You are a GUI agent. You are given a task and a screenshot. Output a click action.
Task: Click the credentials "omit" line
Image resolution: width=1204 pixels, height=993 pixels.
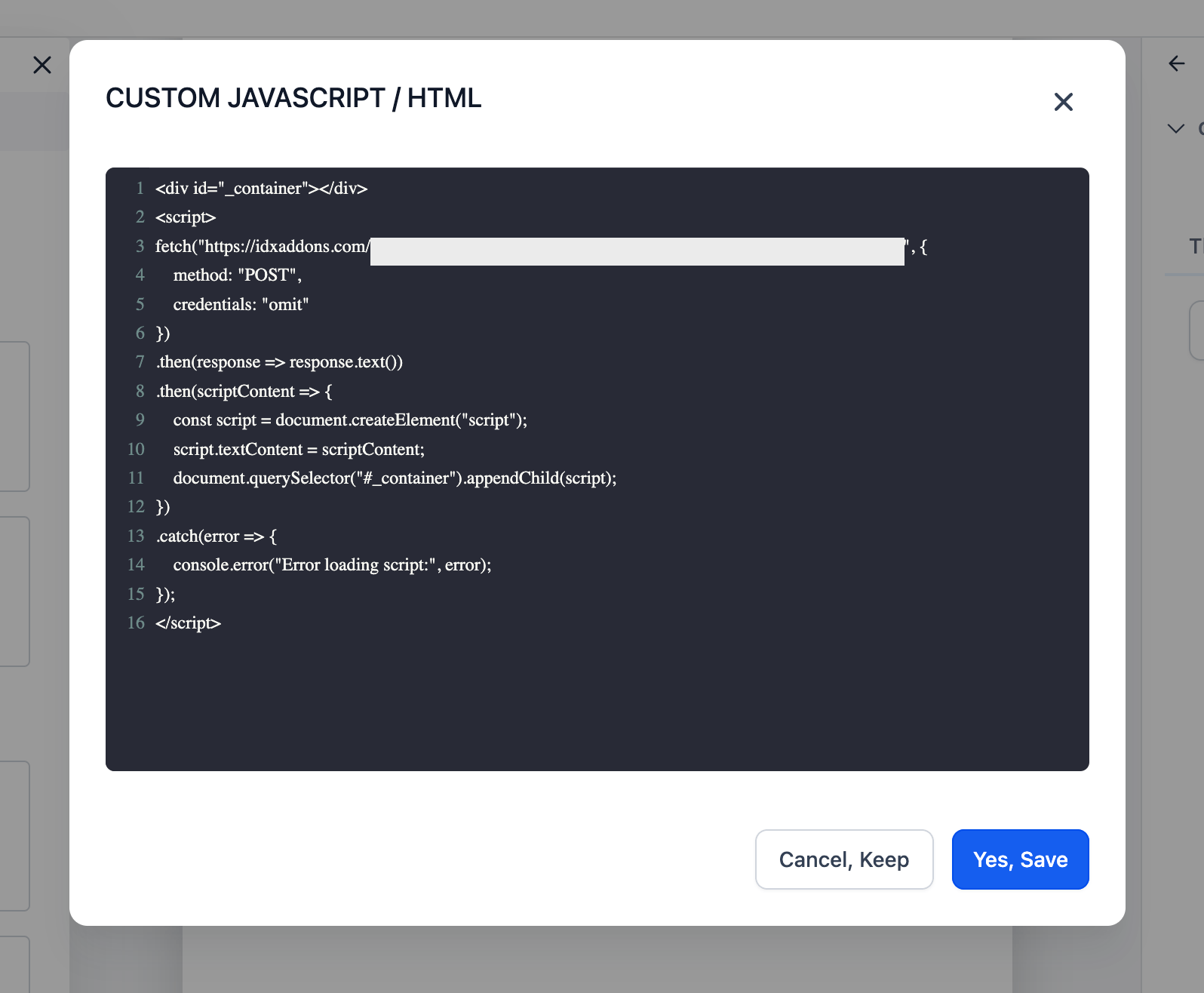[241, 305]
